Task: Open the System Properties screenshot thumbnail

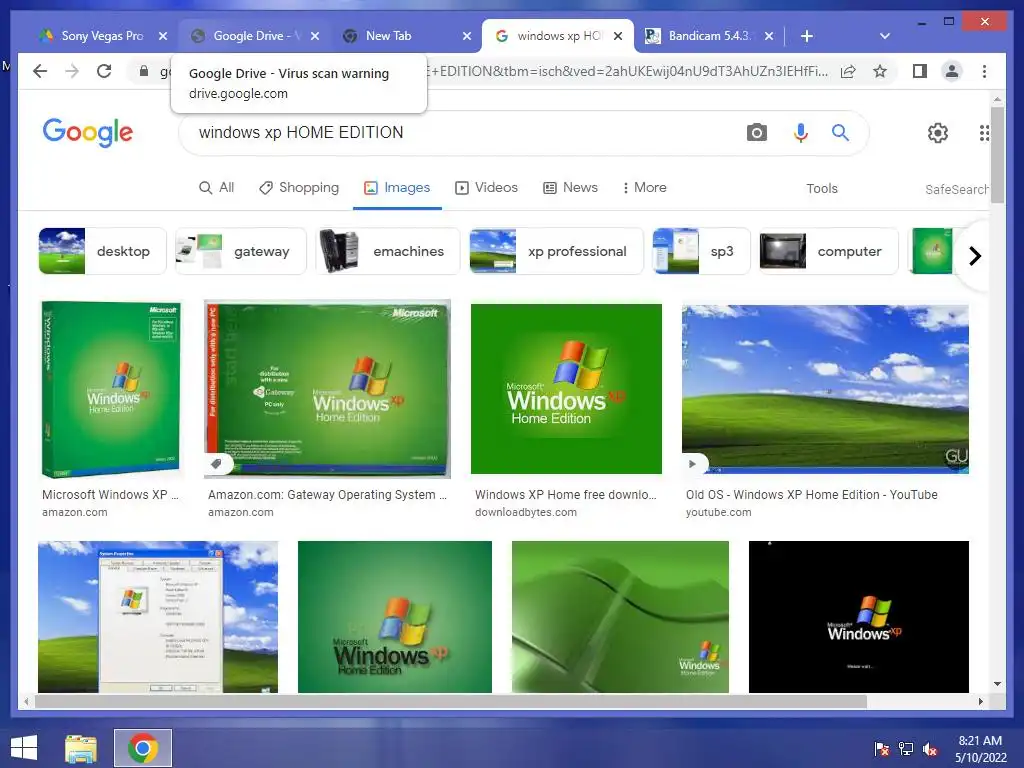Action: click(x=158, y=616)
